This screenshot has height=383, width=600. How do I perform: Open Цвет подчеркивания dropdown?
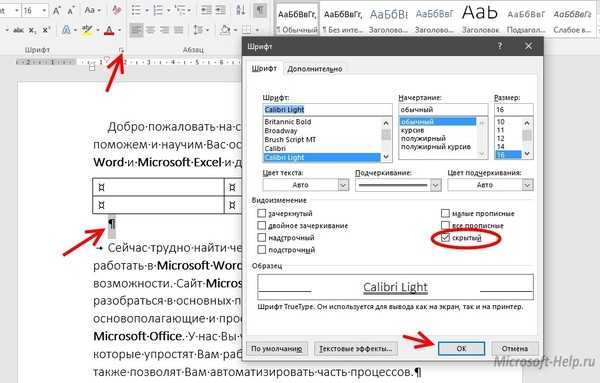coord(528,185)
